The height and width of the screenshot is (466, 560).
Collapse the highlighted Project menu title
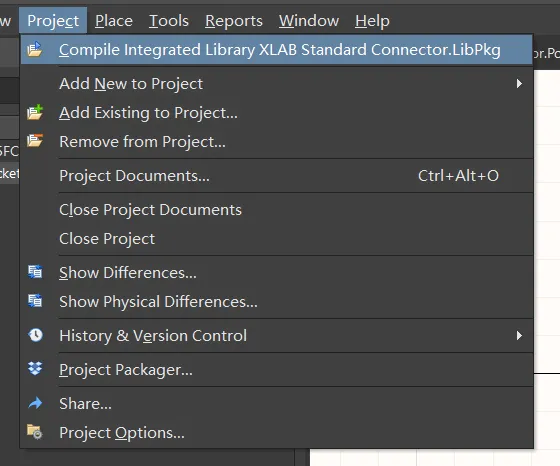pos(53,21)
